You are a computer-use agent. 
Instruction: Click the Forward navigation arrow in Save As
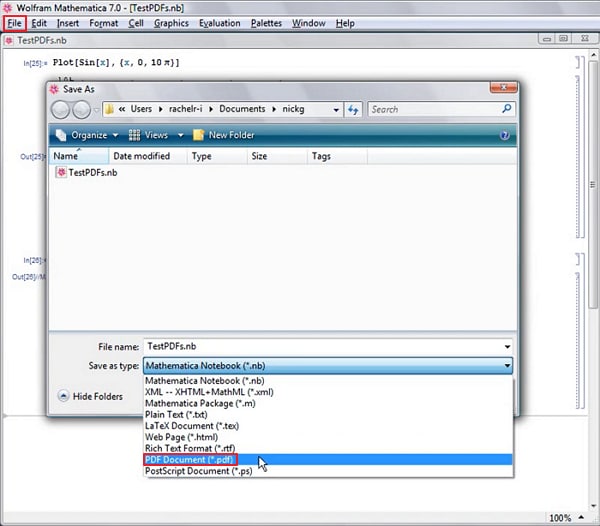coord(82,110)
